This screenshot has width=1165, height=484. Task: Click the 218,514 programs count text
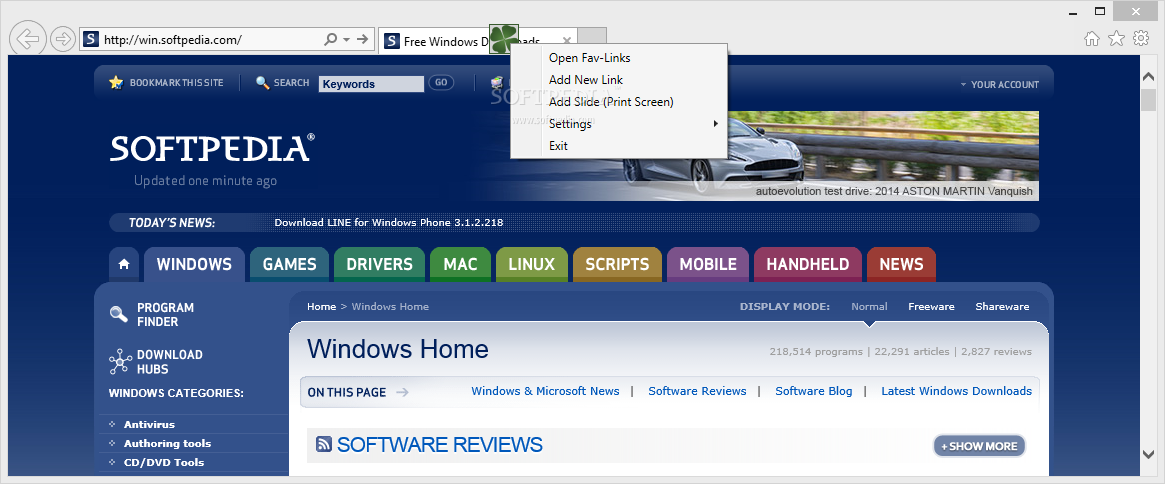click(x=816, y=352)
